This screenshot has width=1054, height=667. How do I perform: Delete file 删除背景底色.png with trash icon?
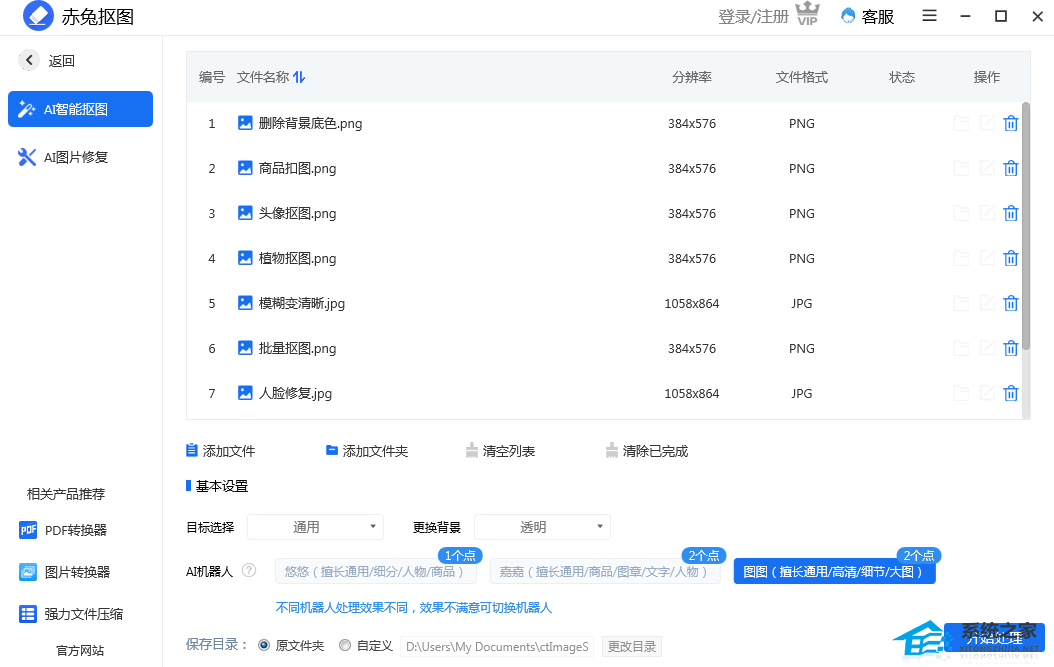(x=1011, y=124)
